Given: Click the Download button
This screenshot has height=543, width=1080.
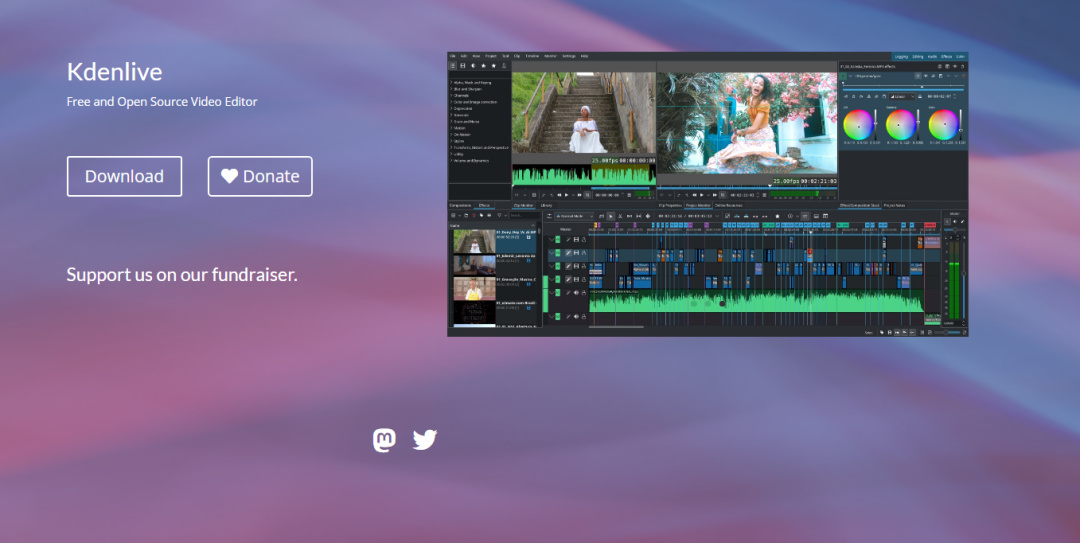Looking at the screenshot, I should point(124,176).
